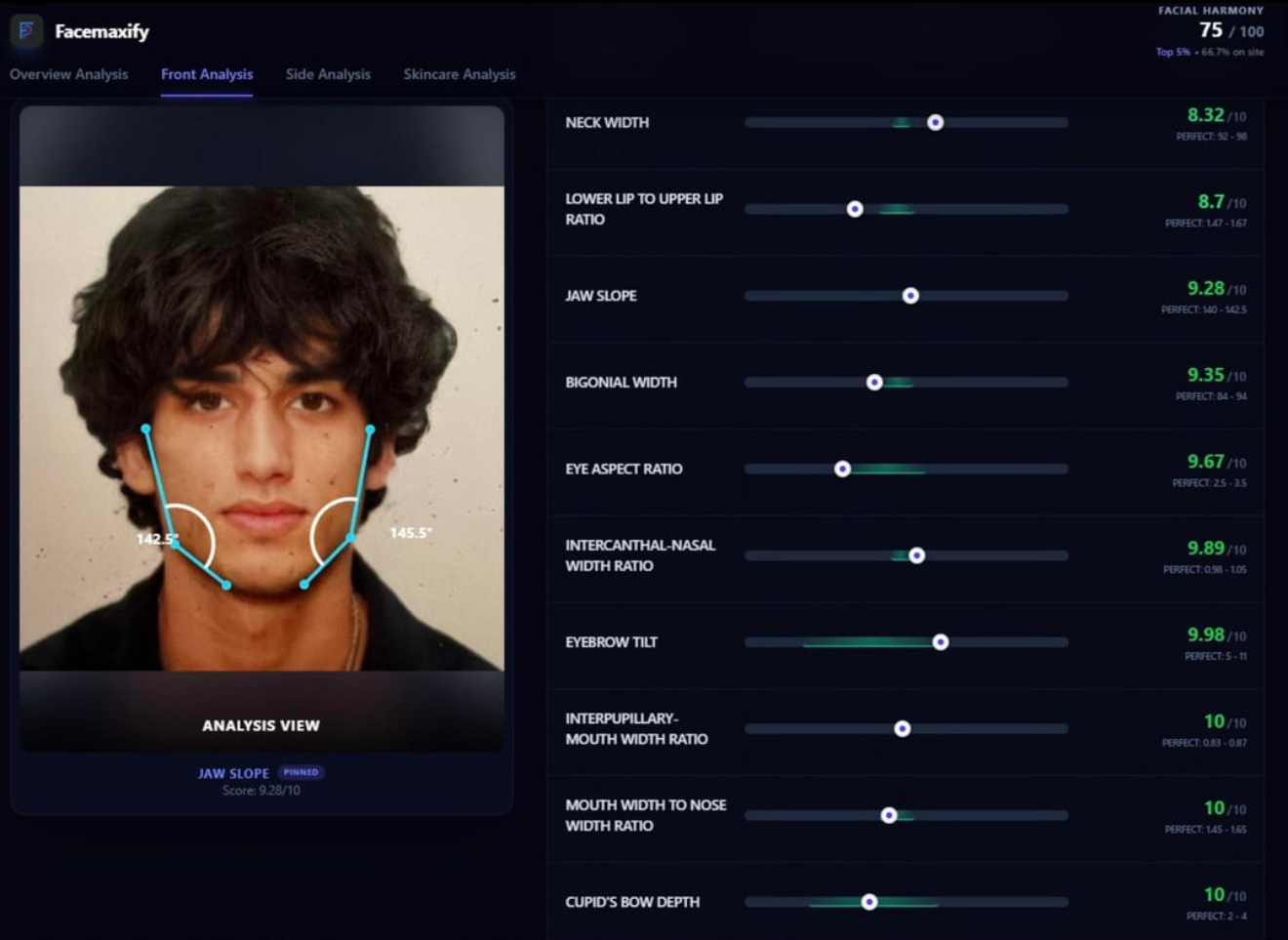1288x940 pixels.
Task: Click the analyzed face photo
Action: tap(262, 429)
